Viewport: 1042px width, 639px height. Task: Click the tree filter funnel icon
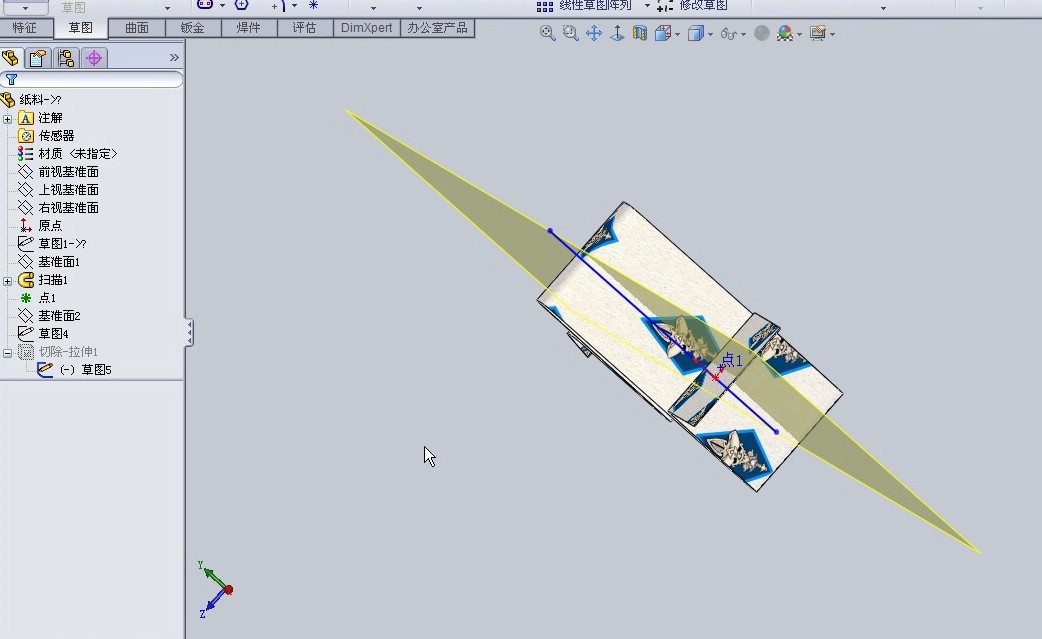click(11, 79)
